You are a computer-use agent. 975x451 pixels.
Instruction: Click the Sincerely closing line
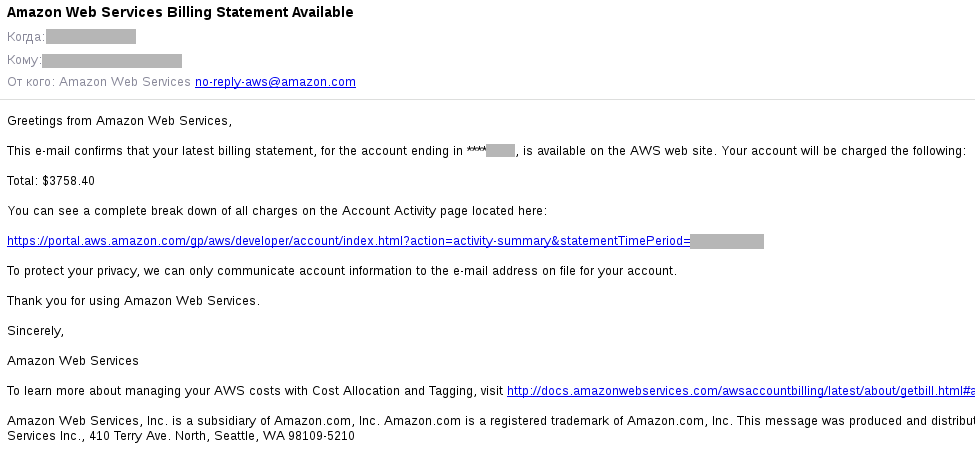point(35,331)
